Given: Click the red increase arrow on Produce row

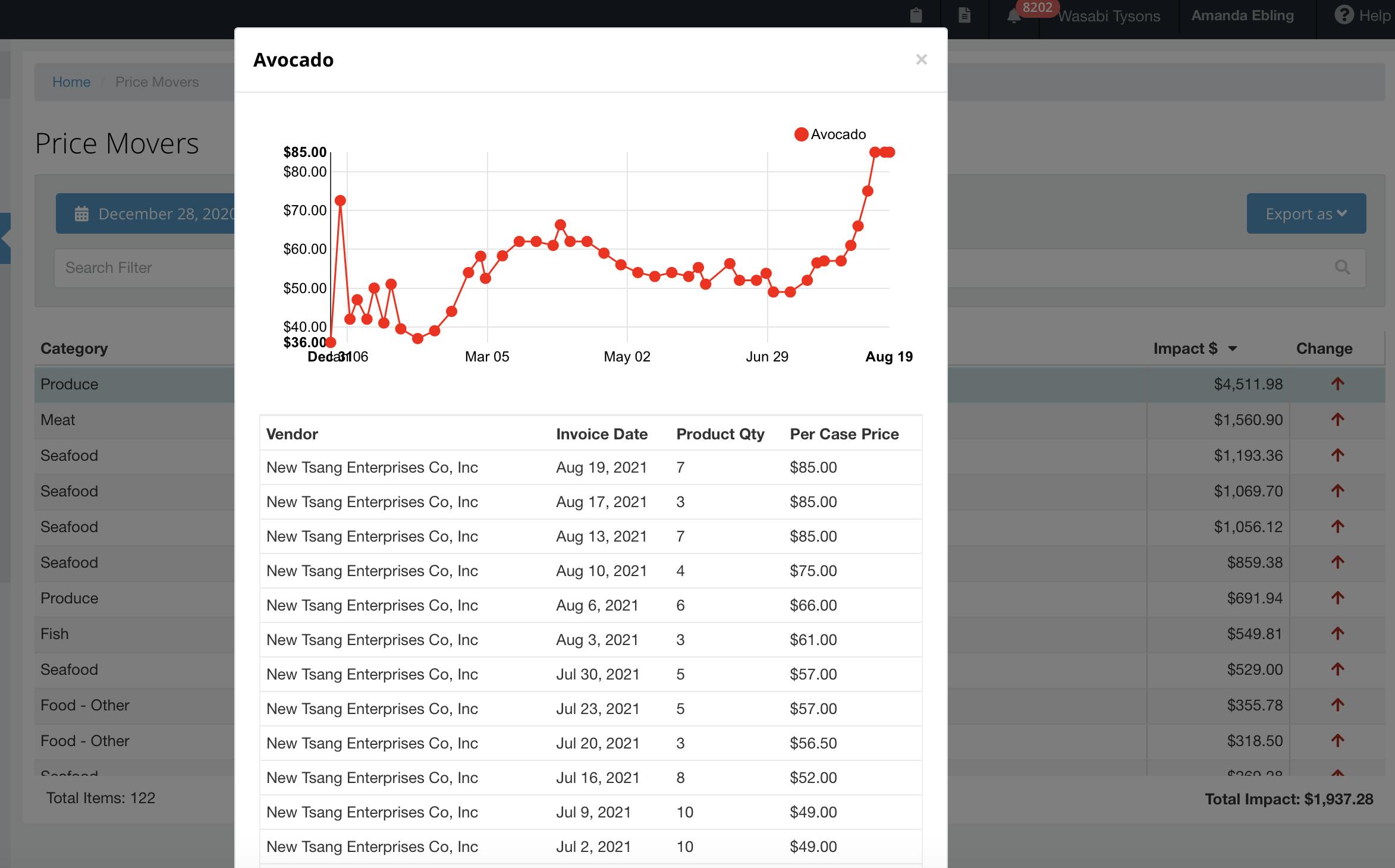Looking at the screenshot, I should coord(1338,384).
